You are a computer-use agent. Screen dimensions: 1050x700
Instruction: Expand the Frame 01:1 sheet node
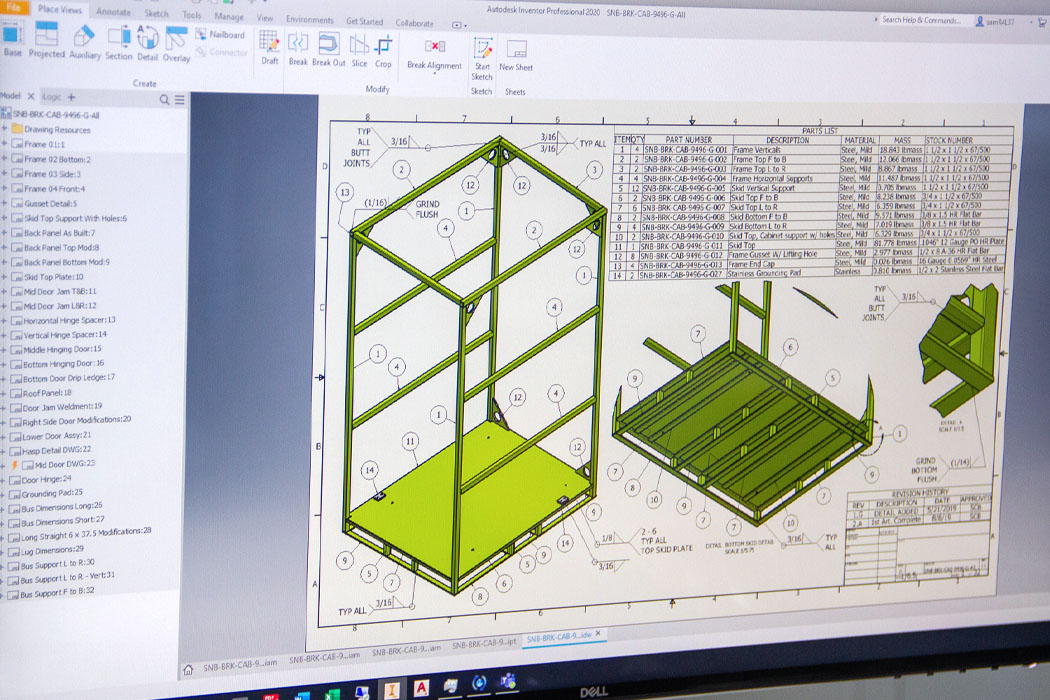[5, 143]
